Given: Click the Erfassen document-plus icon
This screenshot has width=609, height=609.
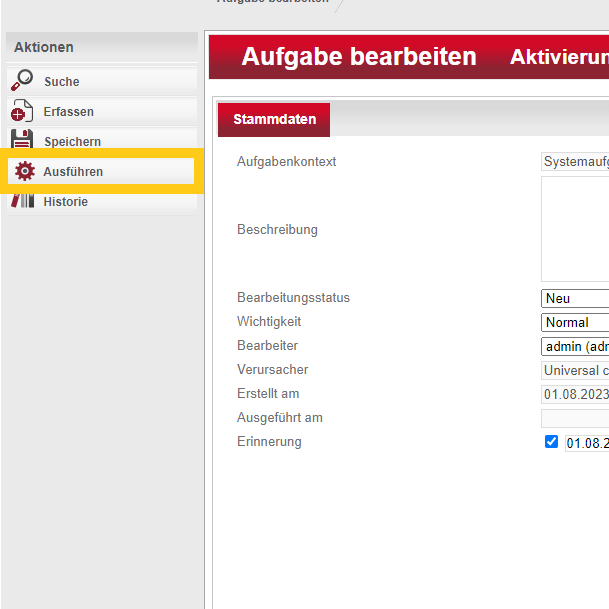Looking at the screenshot, I should coord(22,111).
